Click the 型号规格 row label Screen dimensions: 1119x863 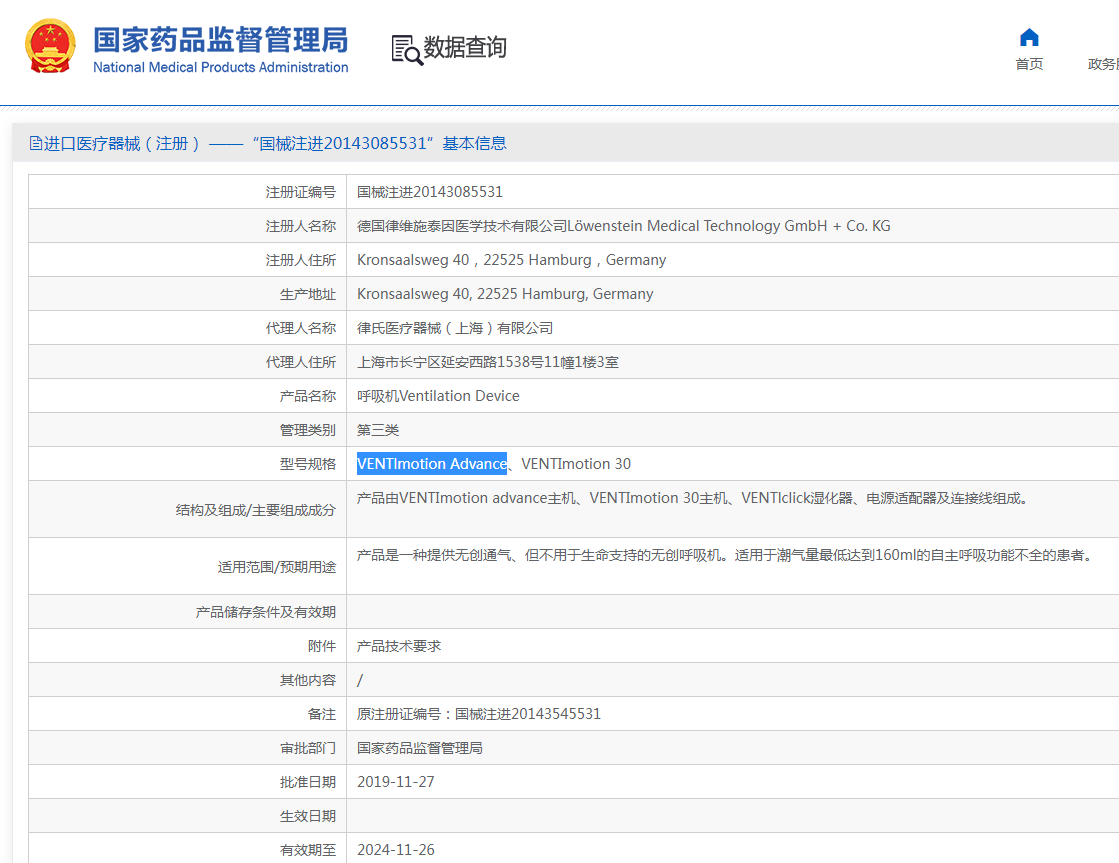point(308,464)
